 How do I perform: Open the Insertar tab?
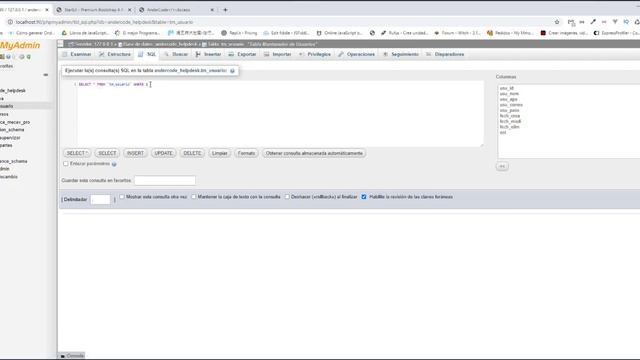(208, 54)
